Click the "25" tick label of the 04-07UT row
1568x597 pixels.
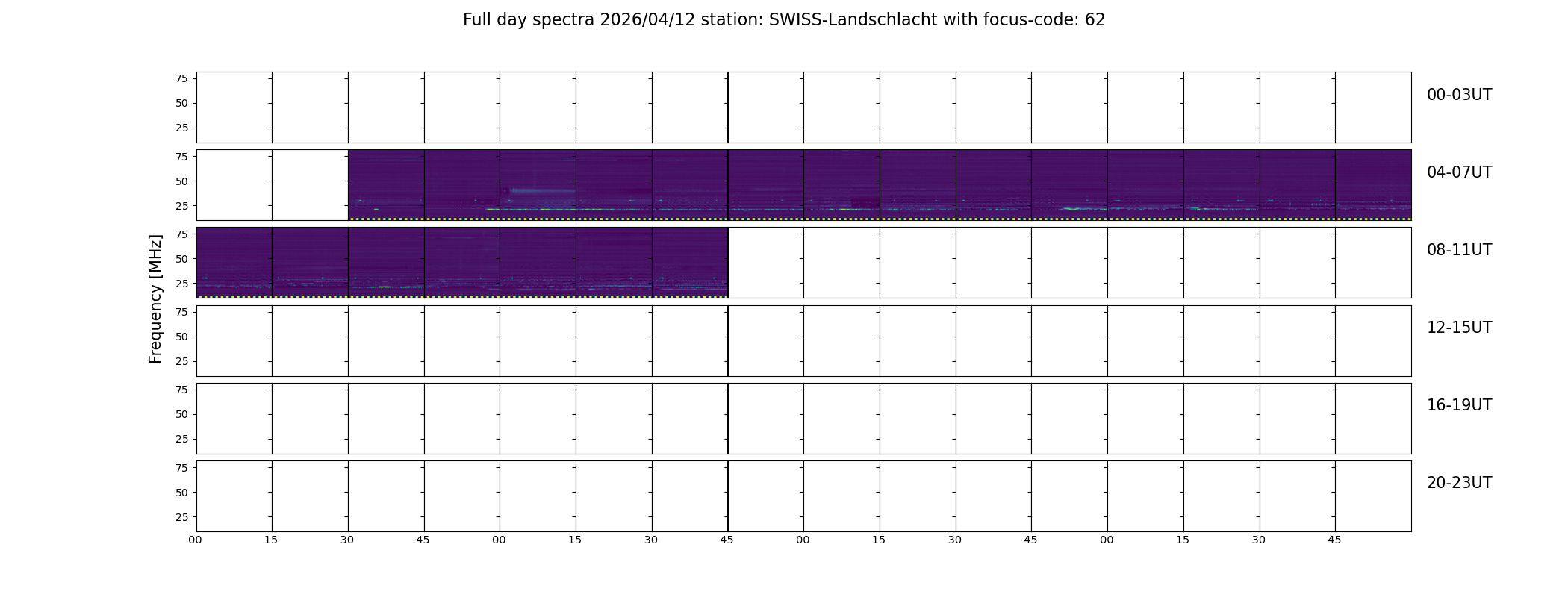[x=181, y=205]
